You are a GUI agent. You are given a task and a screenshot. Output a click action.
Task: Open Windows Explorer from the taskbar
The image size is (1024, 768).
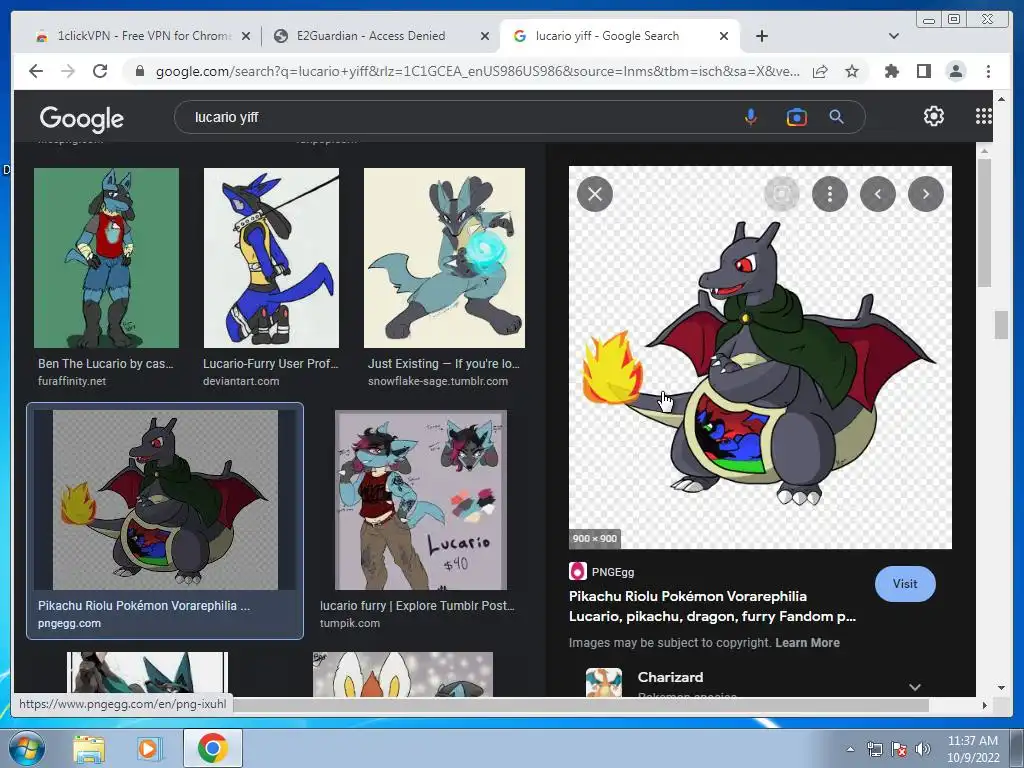point(89,749)
